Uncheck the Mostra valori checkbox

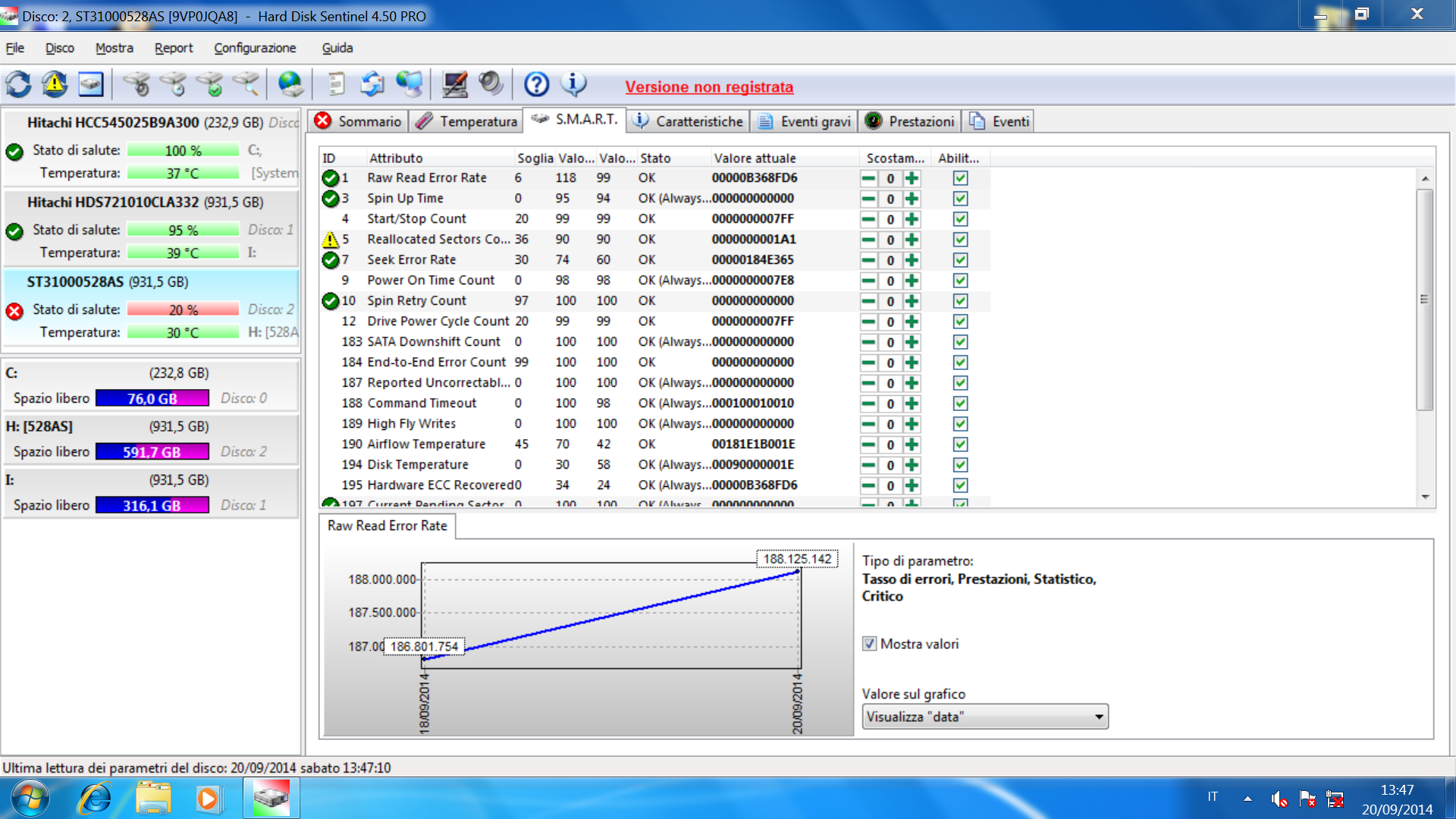[869, 644]
